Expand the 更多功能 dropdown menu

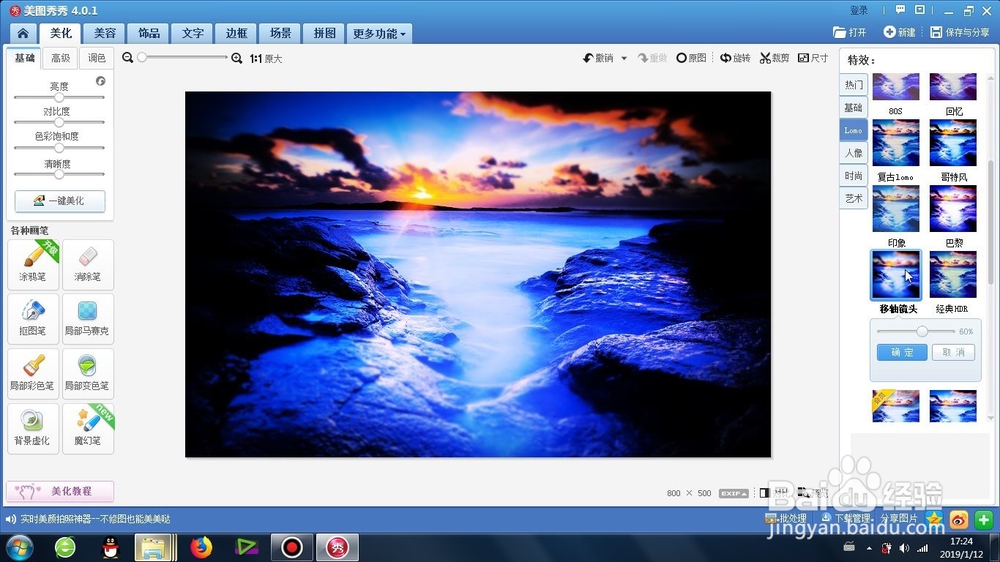(x=379, y=33)
